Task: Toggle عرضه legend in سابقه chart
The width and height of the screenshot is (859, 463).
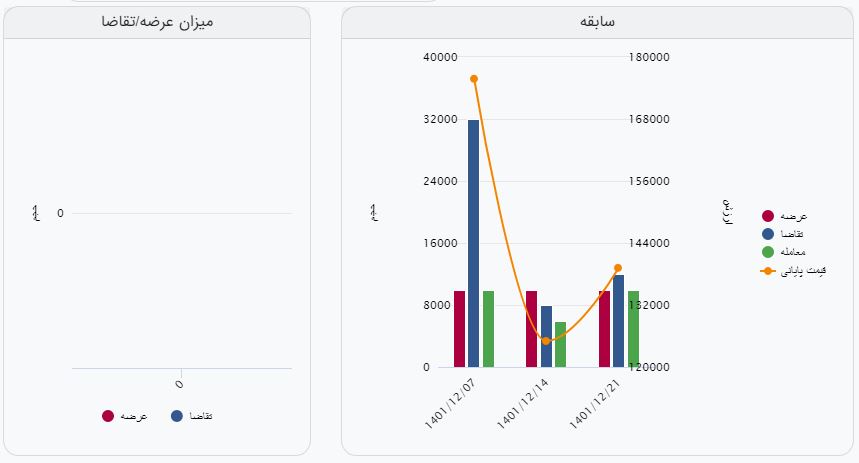Action: tap(785, 216)
